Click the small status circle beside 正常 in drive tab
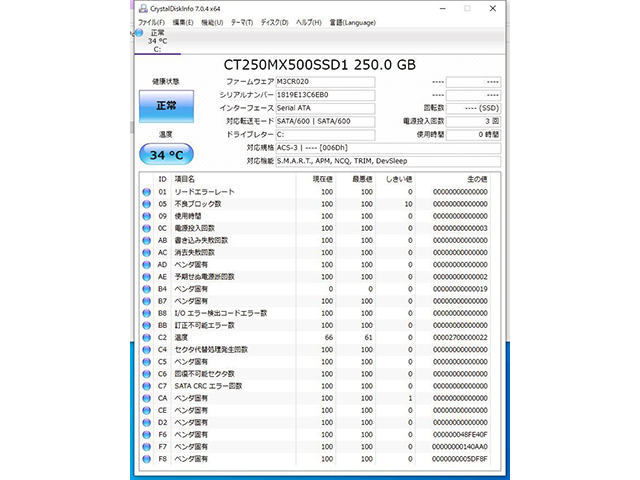Viewport: 640px width, 480px height. (x=139, y=33)
